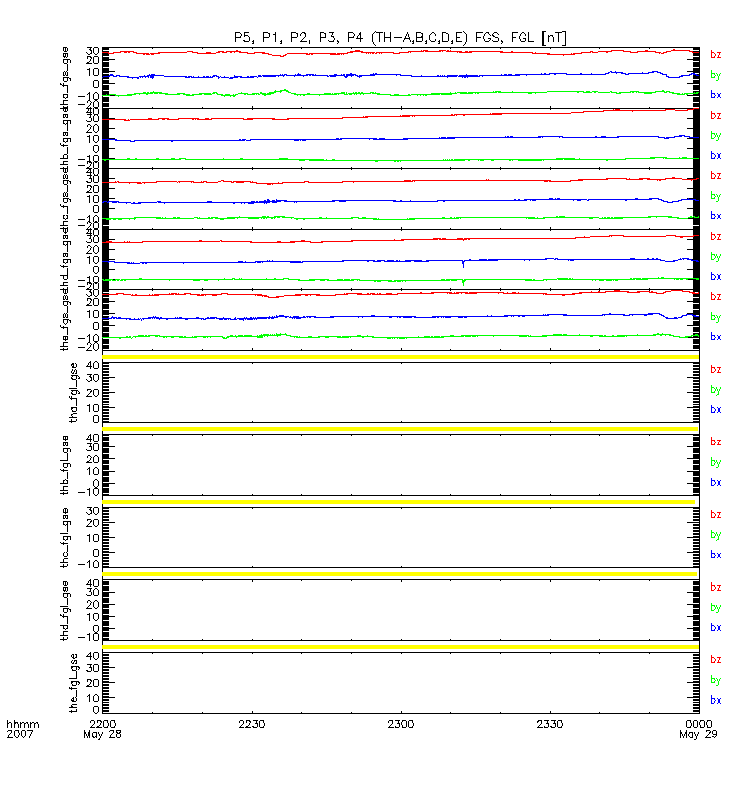Click the 'hhmm' axis unit label

23,724
